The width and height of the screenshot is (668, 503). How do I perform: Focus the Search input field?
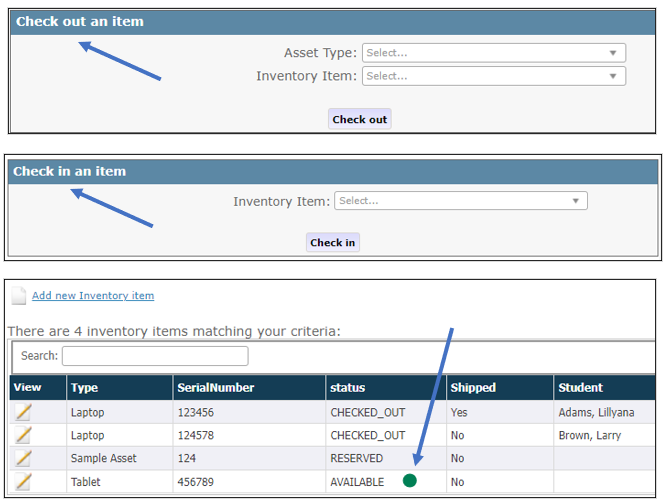[x=155, y=356]
